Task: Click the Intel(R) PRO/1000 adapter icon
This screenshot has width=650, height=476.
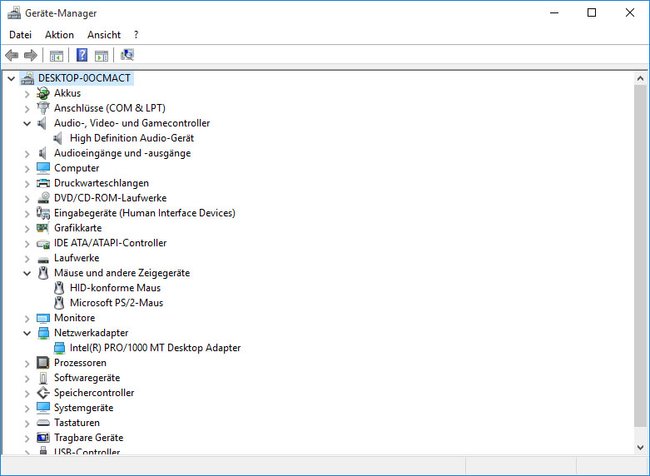Action: (59, 348)
